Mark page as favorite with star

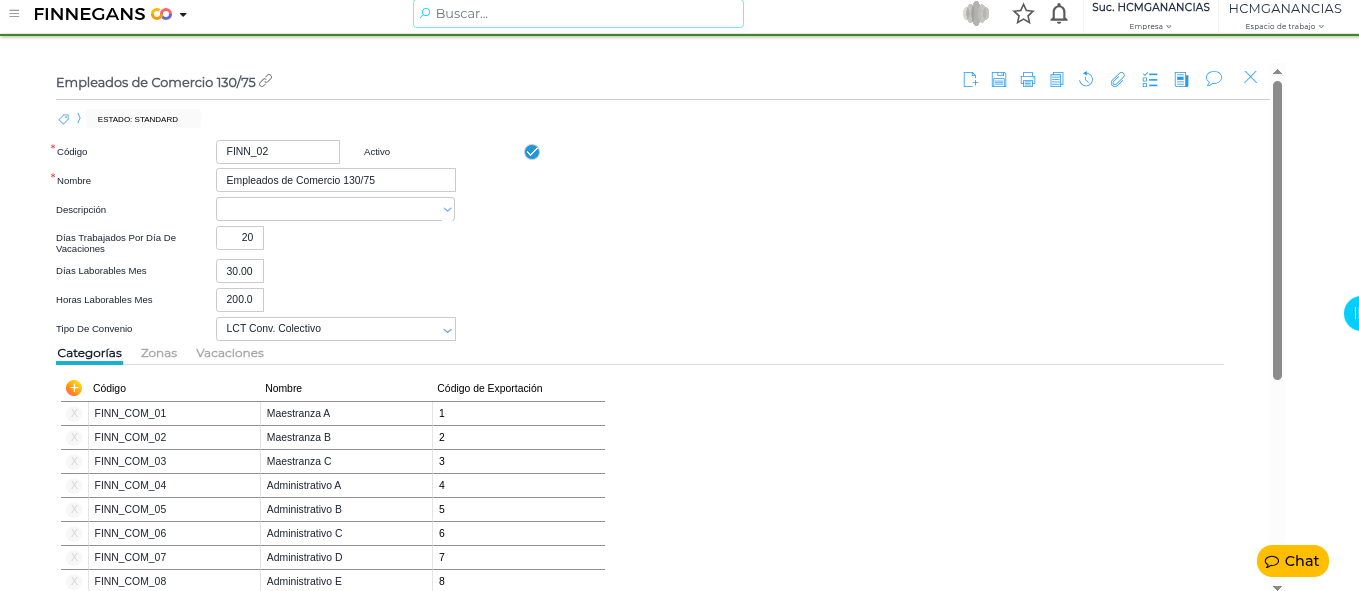pos(1023,14)
